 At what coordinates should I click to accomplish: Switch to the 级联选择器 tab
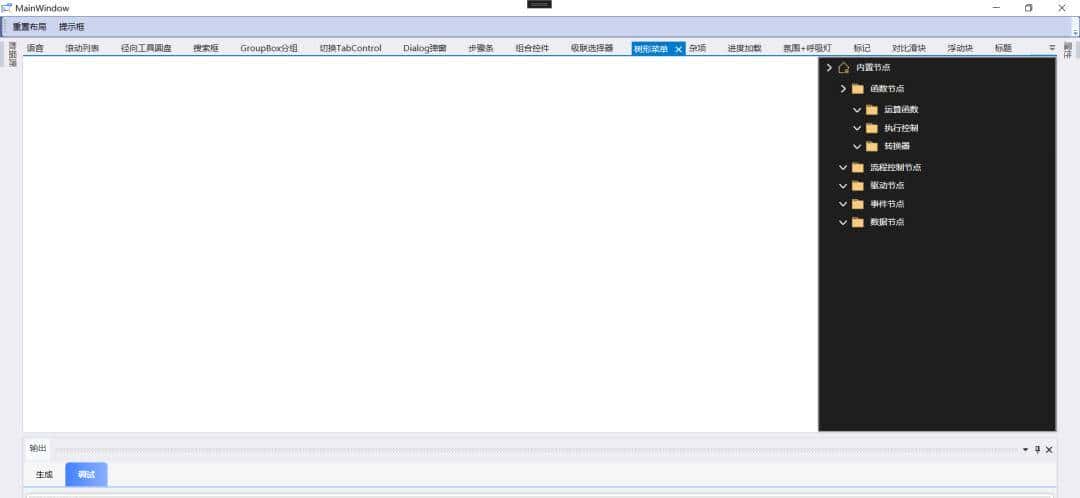(x=592, y=48)
